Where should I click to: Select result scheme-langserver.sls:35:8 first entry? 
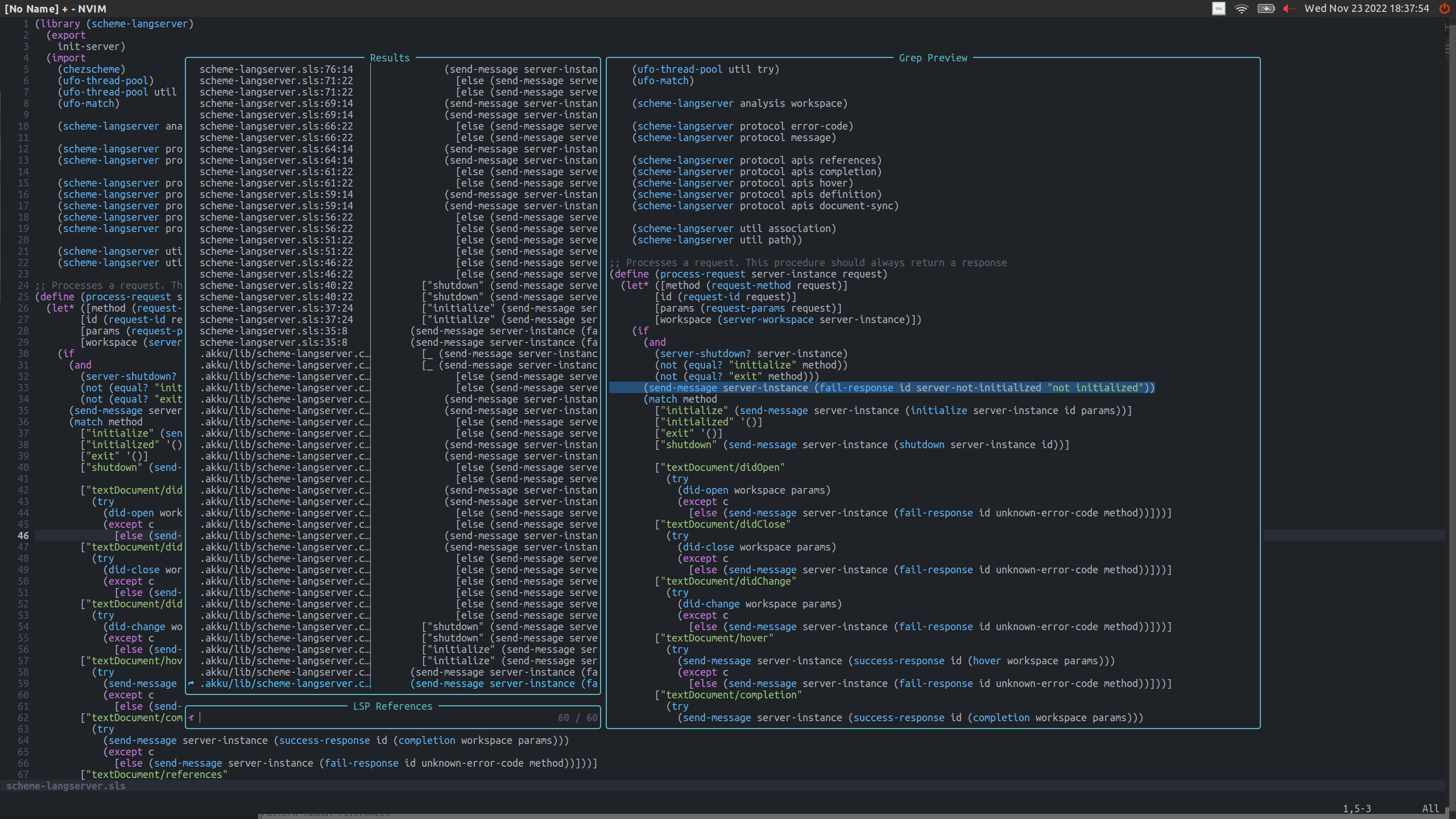[x=273, y=331]
